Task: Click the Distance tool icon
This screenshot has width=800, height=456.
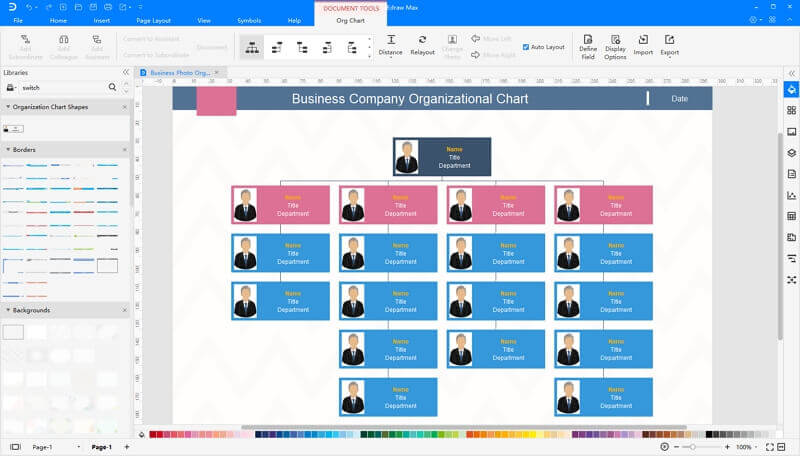Action: coord(391,40)
